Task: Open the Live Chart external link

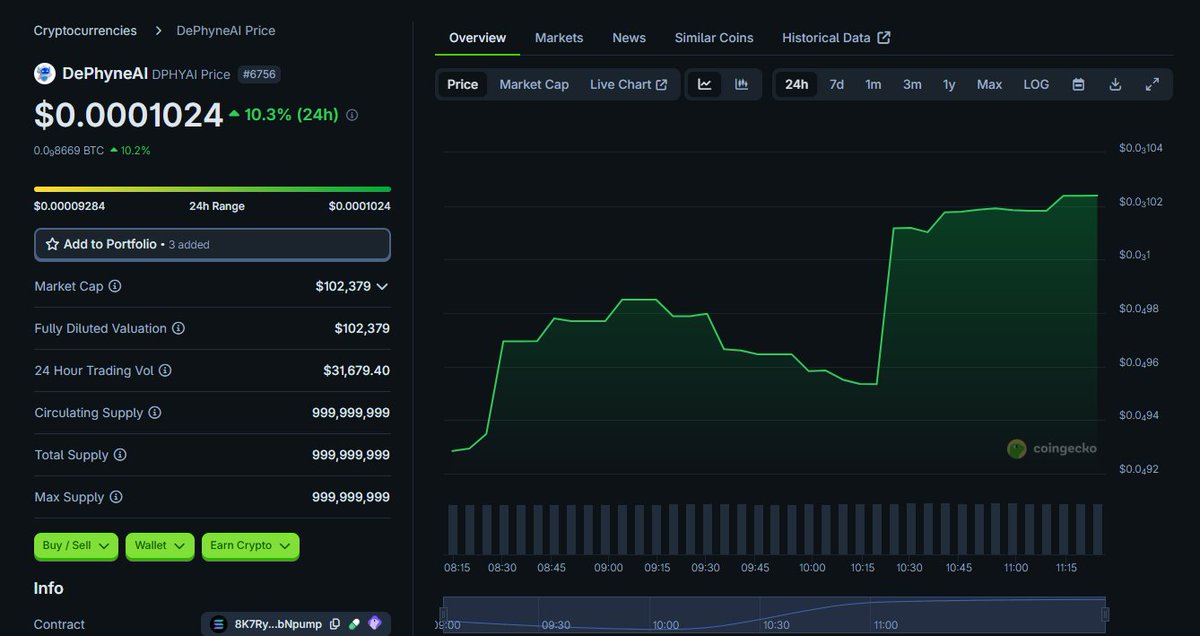Action: coord(629,84)
